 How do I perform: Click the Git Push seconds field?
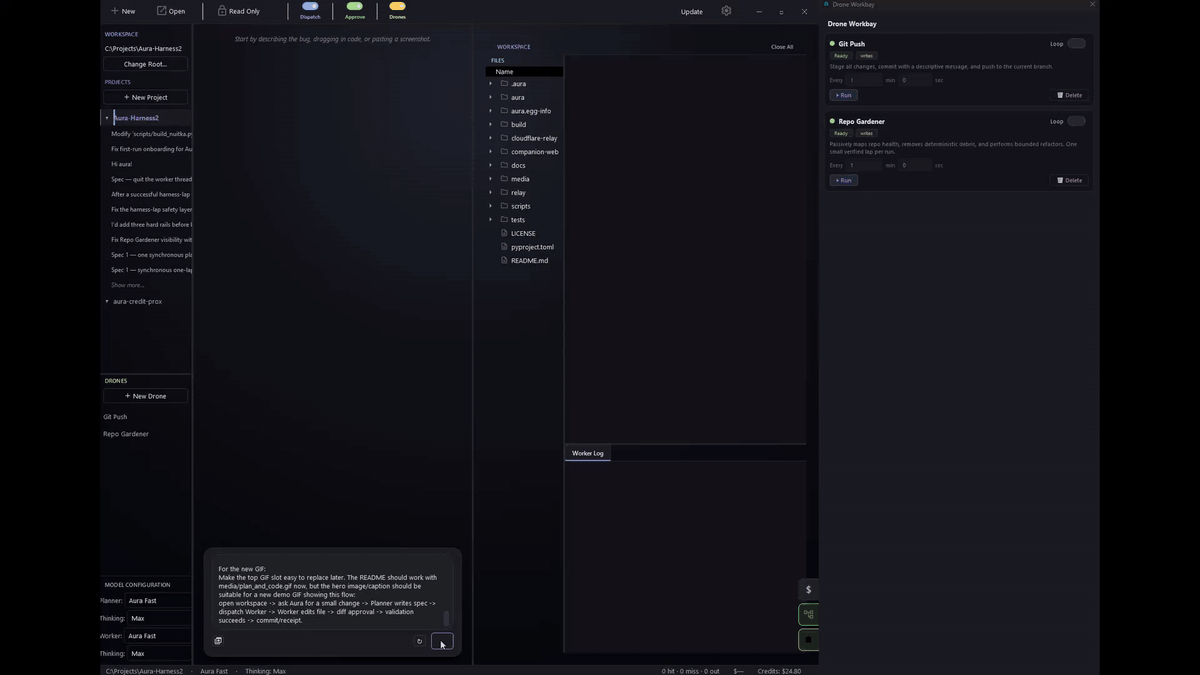tap(915, 80)
